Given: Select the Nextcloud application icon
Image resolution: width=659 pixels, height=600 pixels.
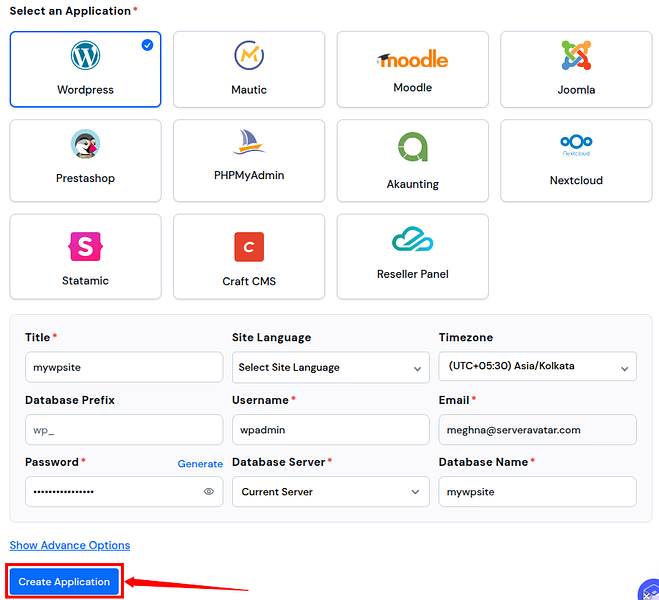Looking at the screenshot, I should tap(576, 146).
